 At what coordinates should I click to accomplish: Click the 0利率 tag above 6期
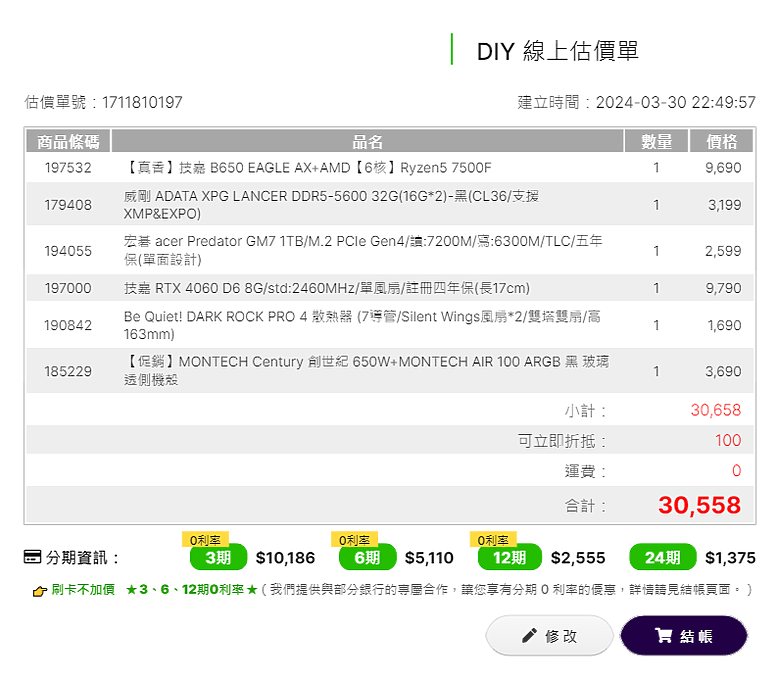[x=355, y=540]
